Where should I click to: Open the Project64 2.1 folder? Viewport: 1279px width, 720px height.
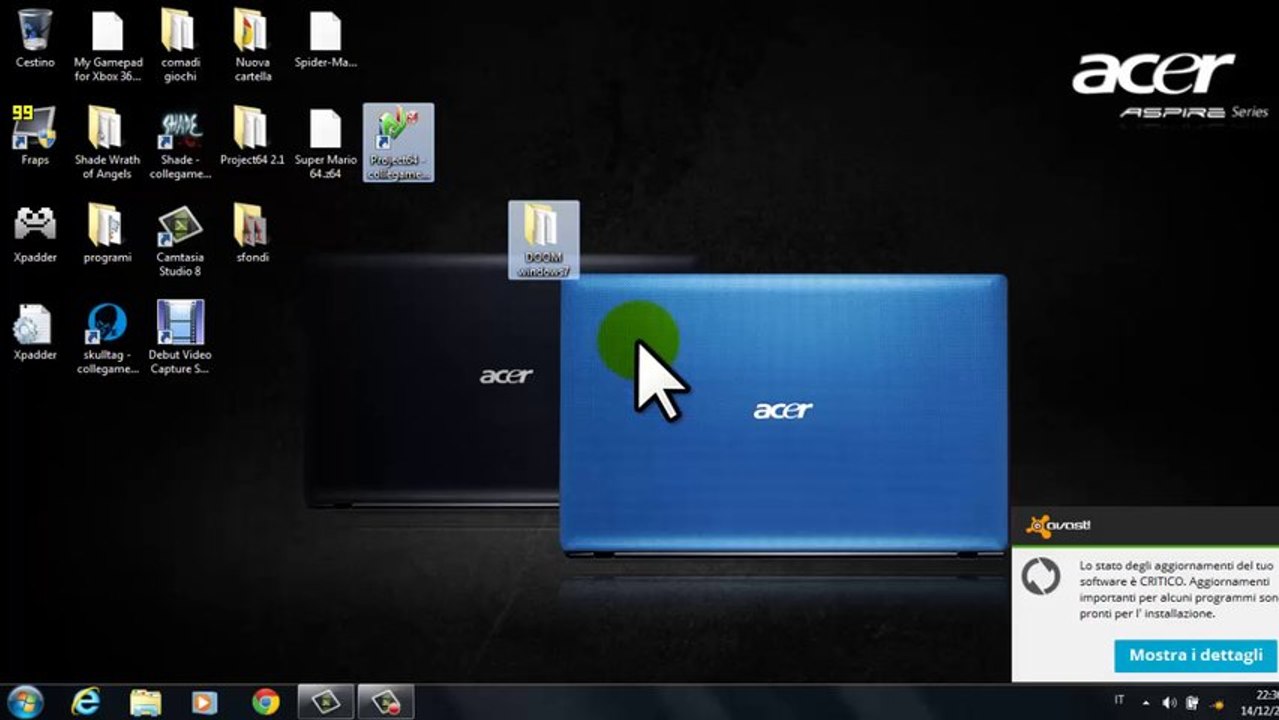(252, 136)
